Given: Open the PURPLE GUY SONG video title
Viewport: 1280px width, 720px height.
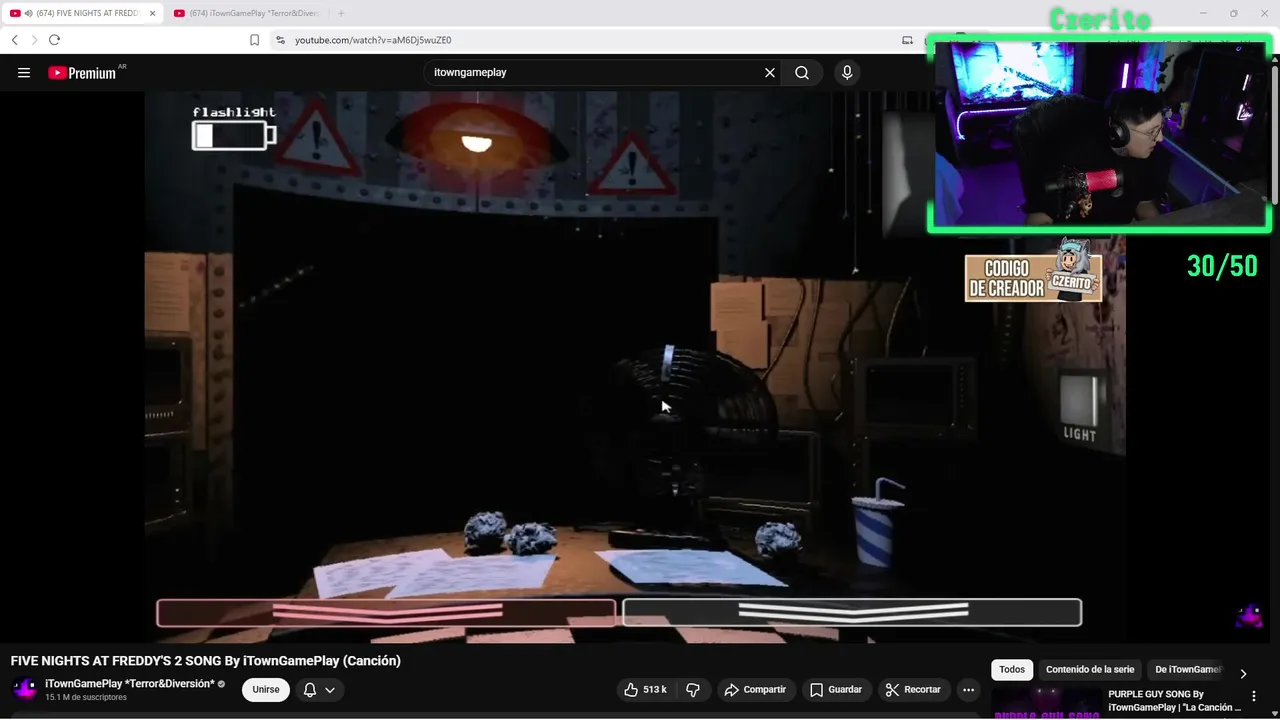Looking at the screenshot, I should pos(1174,701).
